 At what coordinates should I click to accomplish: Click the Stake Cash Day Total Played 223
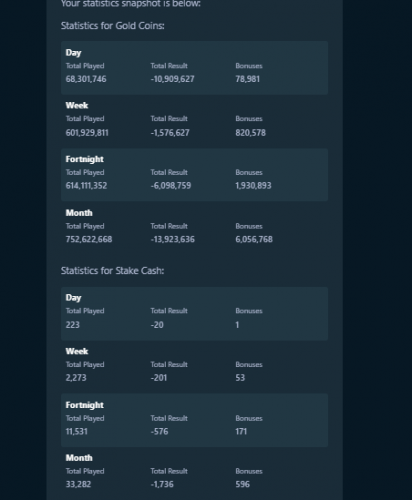pos(73,325)
